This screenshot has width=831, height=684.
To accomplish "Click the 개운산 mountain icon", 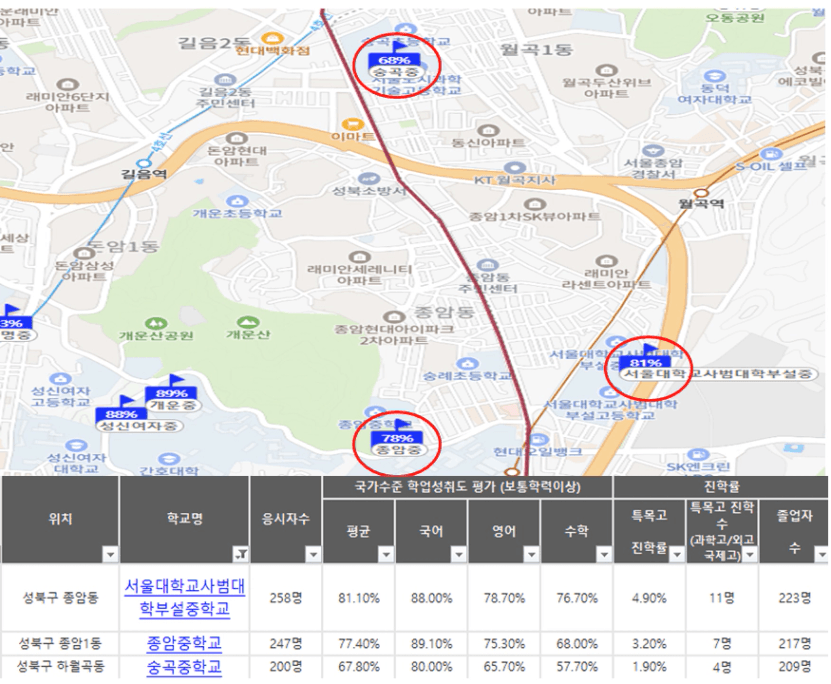I will click(x=248, y=322).
